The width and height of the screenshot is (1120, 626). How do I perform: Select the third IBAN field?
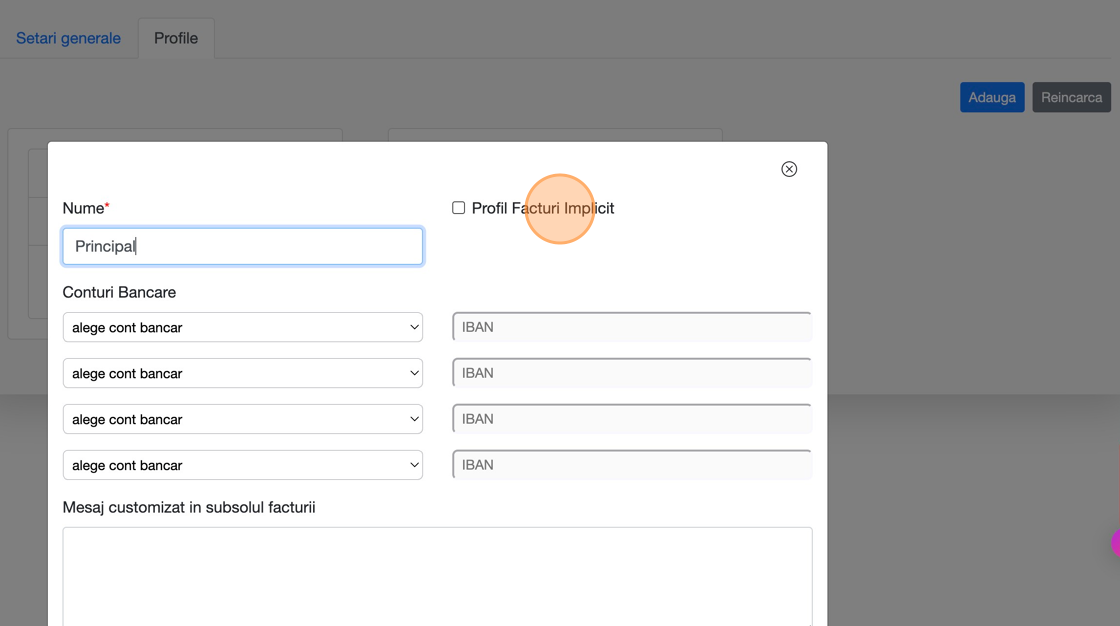point(632,419)
